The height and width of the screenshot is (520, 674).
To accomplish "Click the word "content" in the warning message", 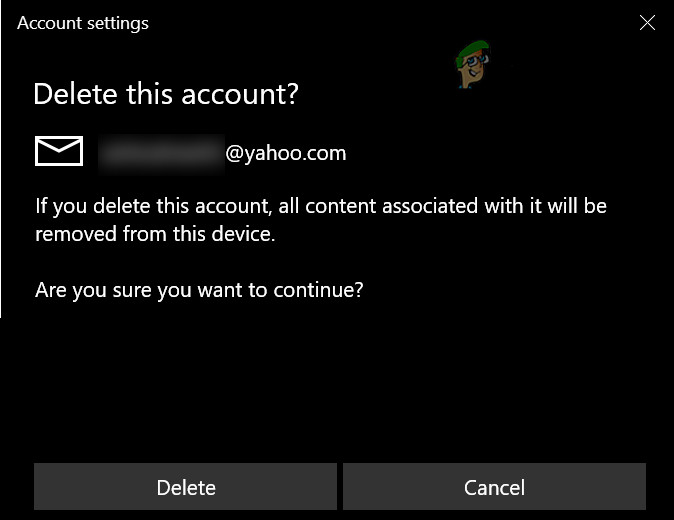I will 341,206.
